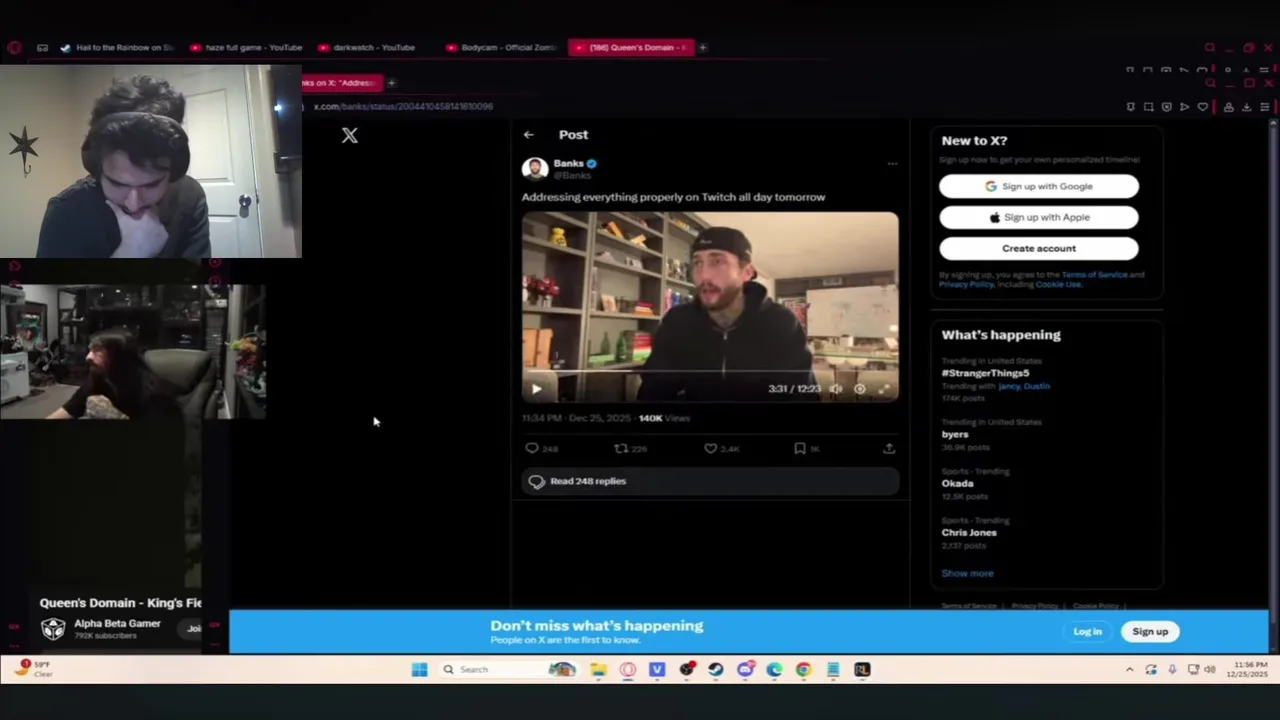The height and width of the screenshot is (720, 1280).
Task: Click the reply icon showing 248
Action: point(532,449)
